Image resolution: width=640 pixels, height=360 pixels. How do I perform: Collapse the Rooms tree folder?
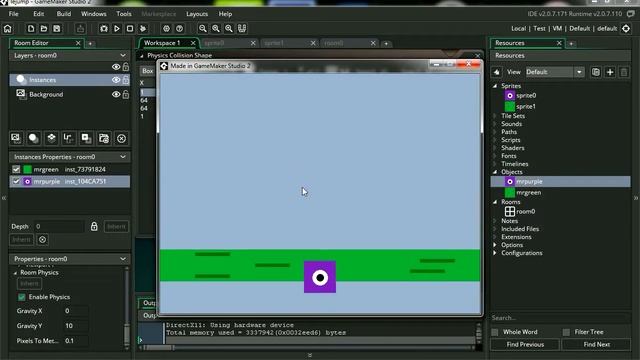(x=495, y=202)
